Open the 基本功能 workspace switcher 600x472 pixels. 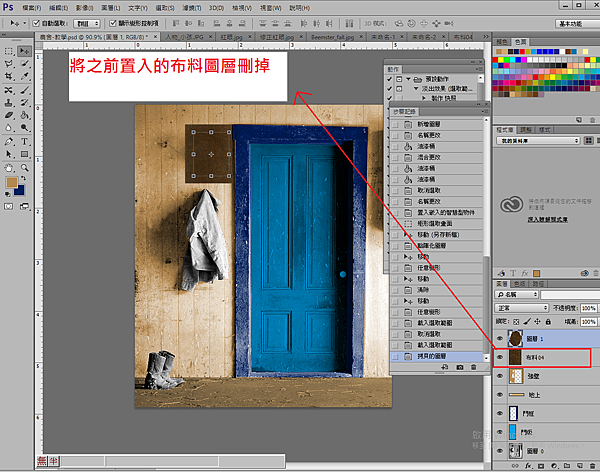pos(577,24)
